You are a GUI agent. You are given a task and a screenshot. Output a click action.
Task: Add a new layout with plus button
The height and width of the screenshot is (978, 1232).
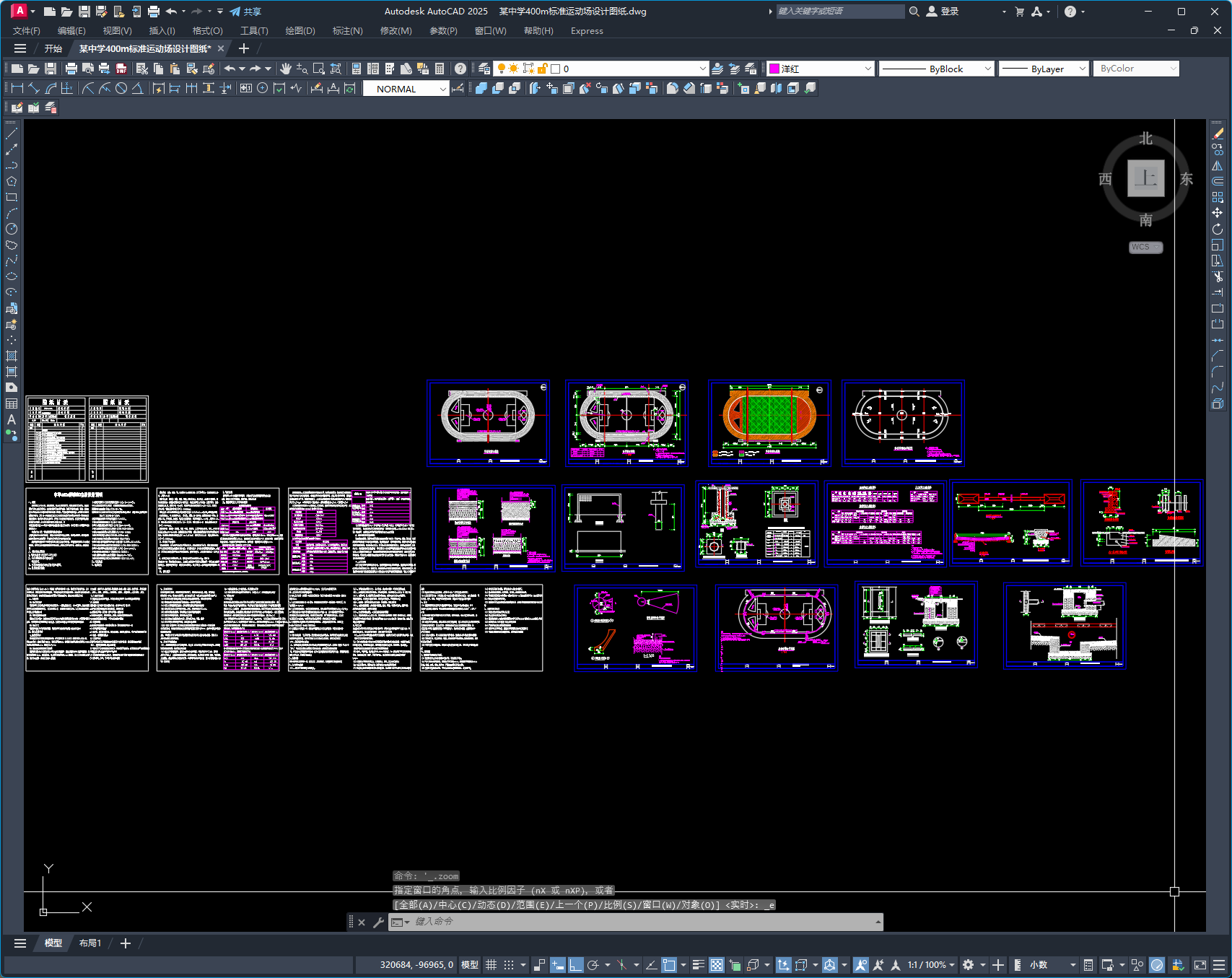(126, 943)
